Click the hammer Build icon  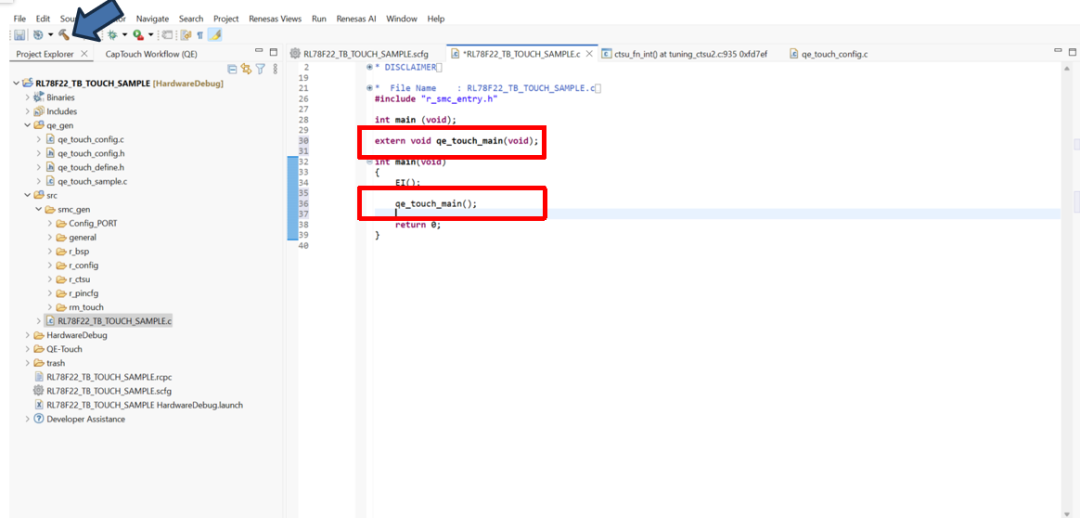tap(62, 35)
